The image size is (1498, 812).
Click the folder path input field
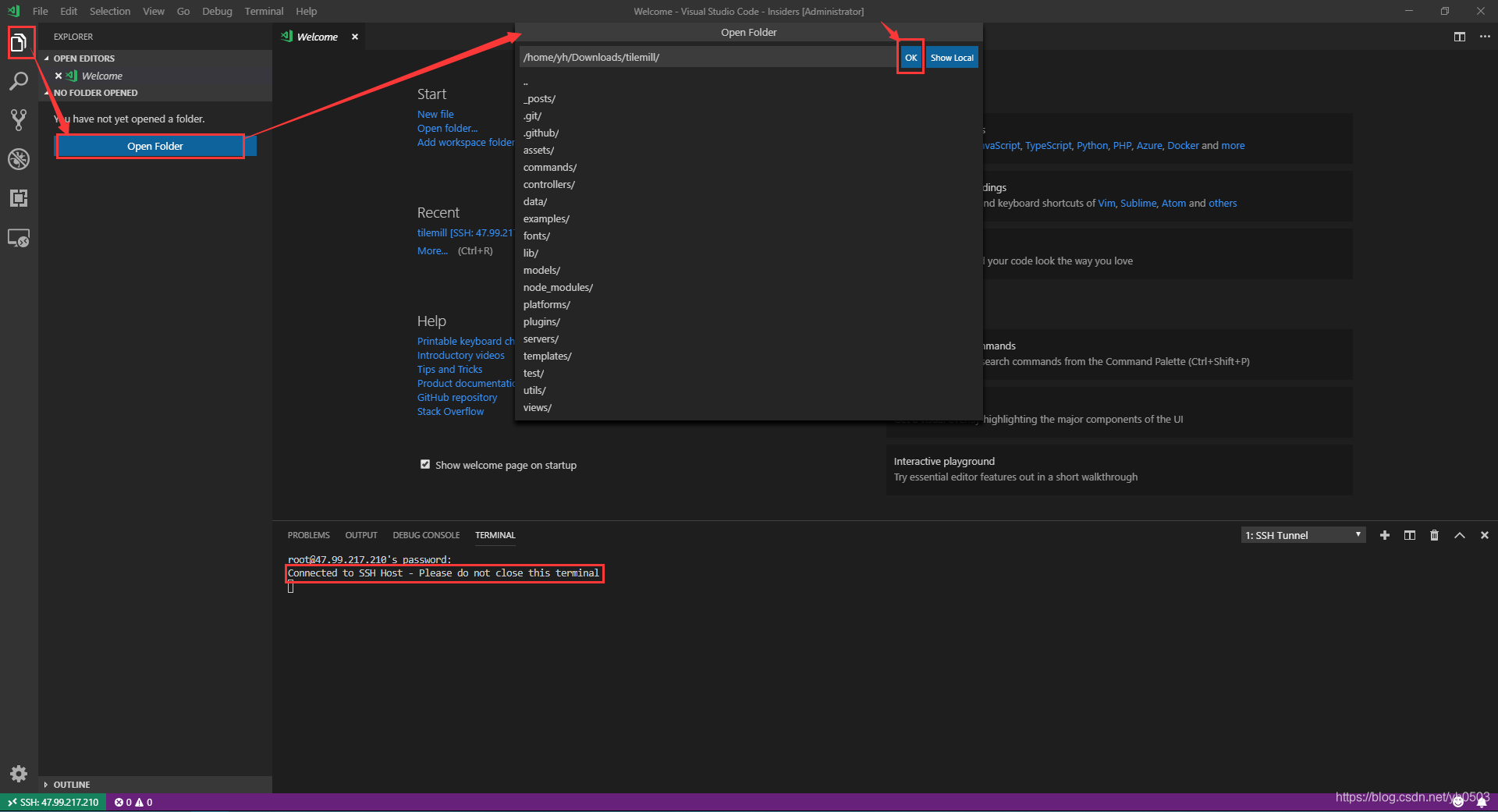(x=708, y=57)
